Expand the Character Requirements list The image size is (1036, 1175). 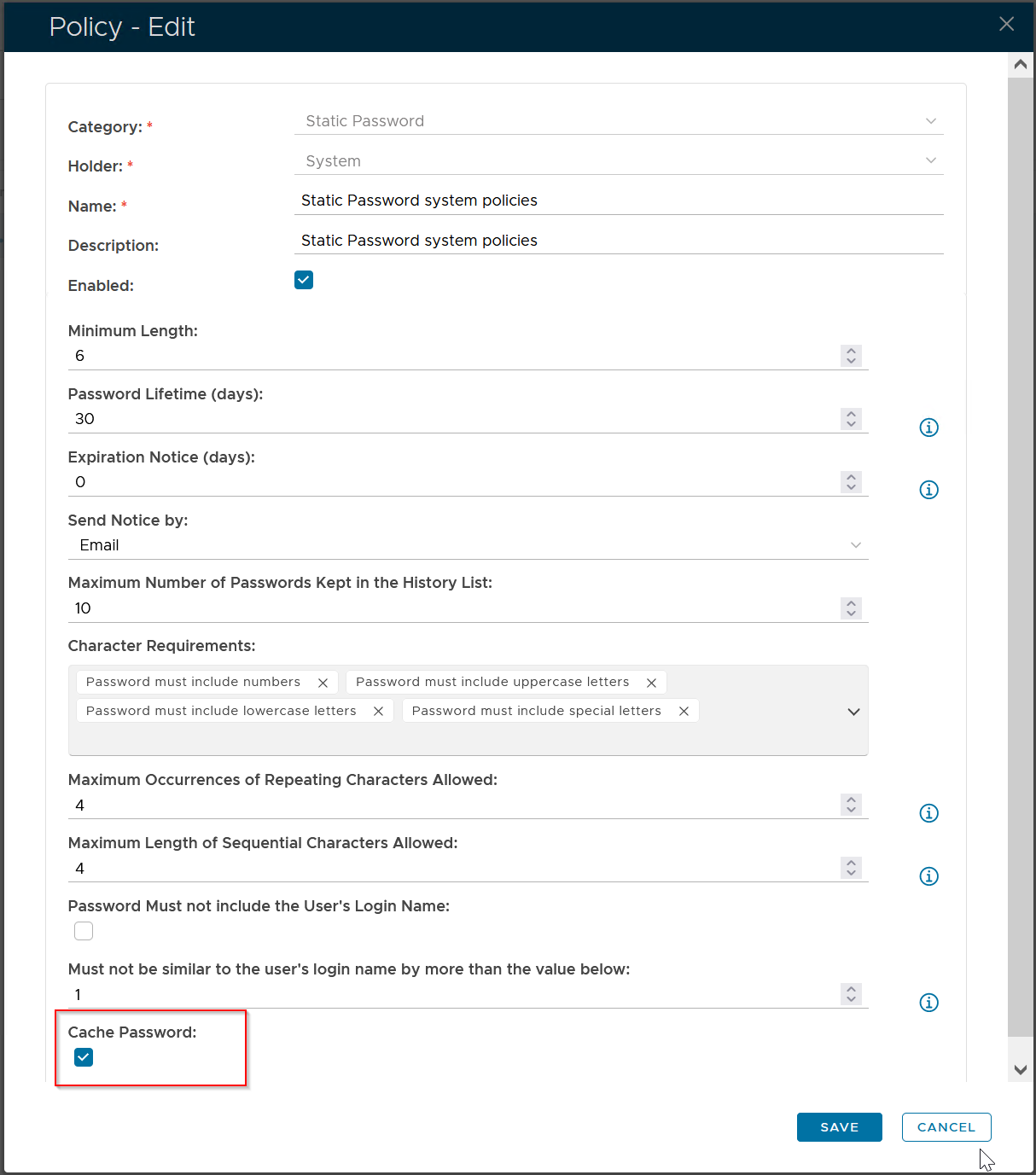[x=853, y=712]
